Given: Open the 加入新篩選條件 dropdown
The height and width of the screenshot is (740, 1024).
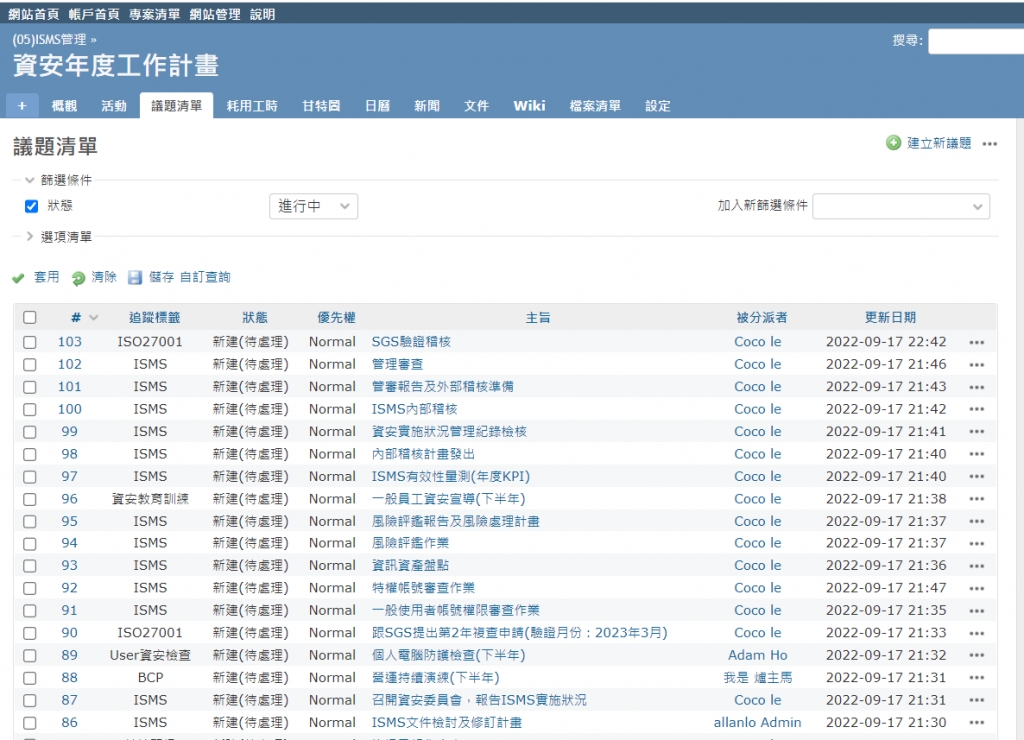Looking at the screenshot, I should click(x=901, y=206).
